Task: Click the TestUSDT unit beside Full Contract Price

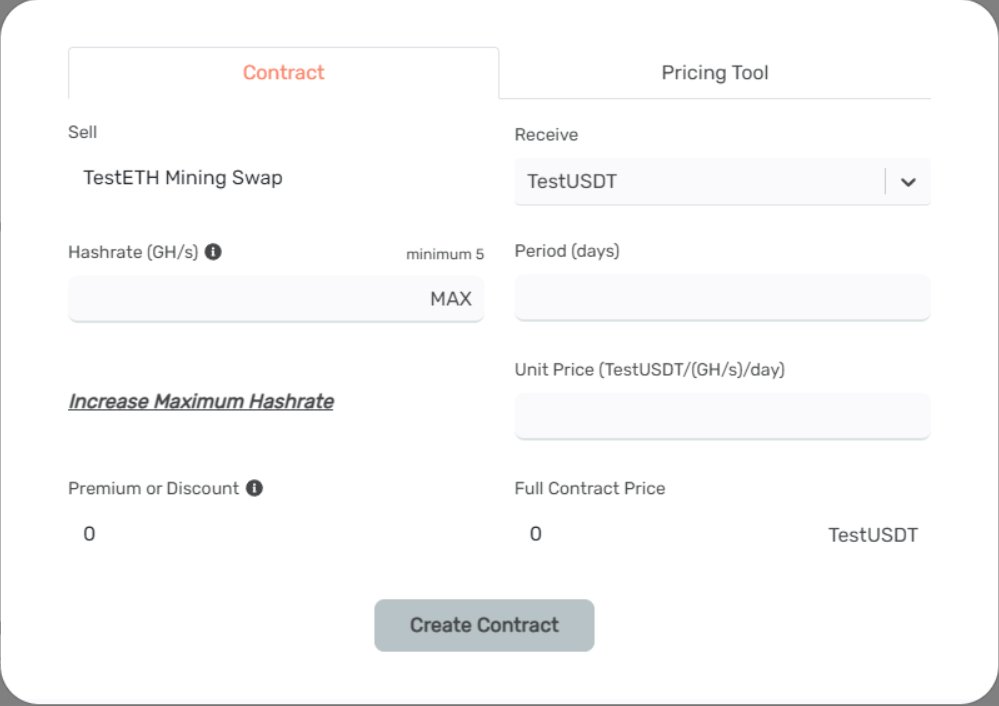Action: 872,535
